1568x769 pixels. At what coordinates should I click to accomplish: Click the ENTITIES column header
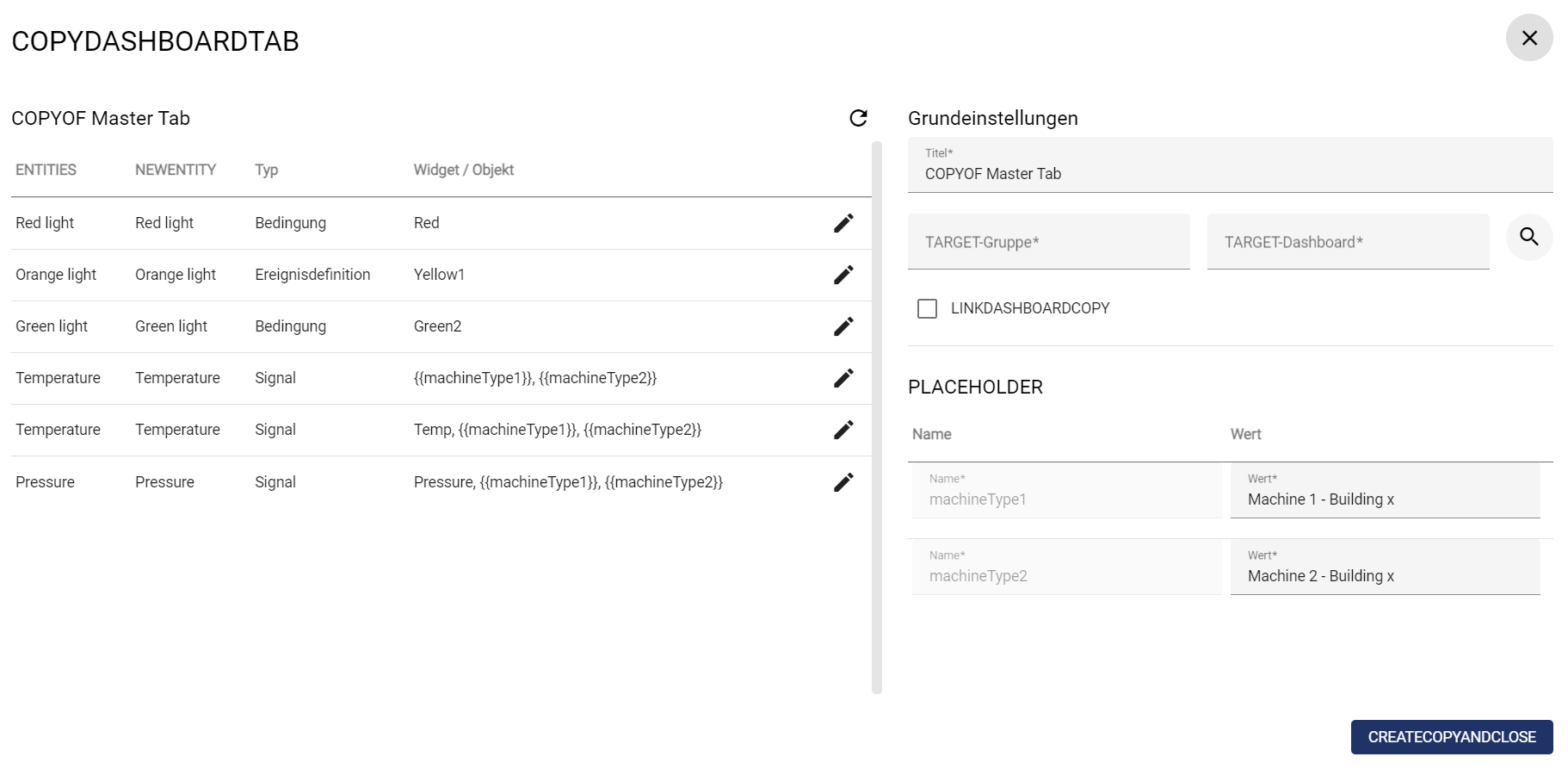pos(46,170)
